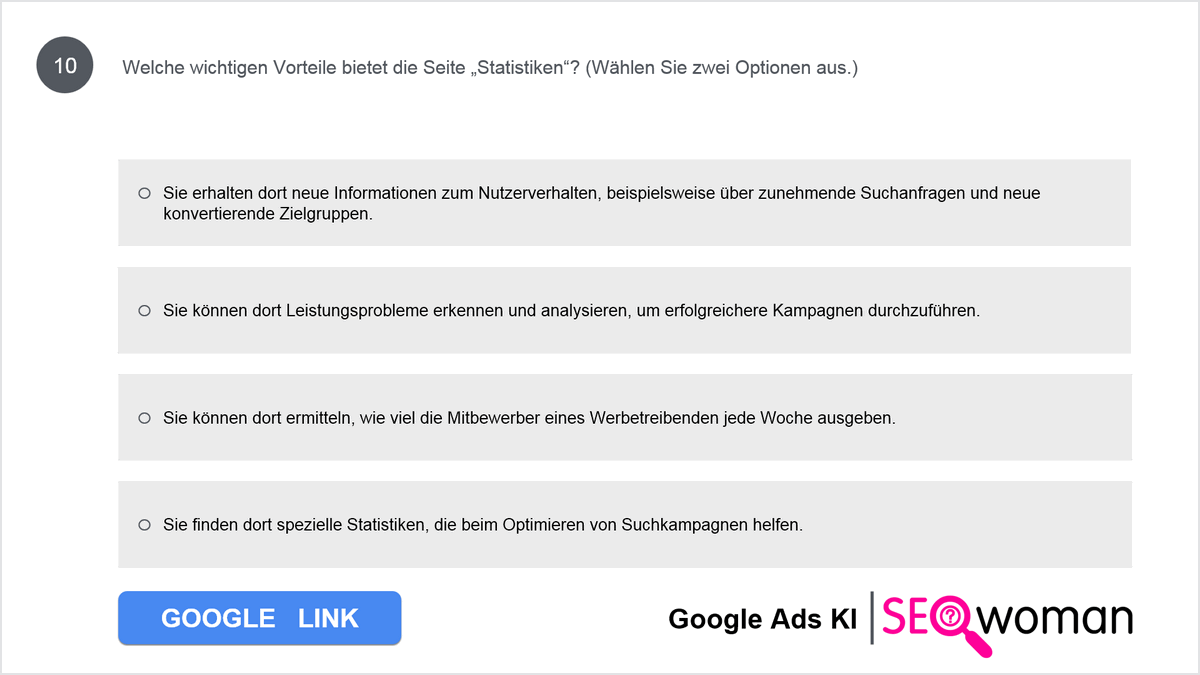Screen dimensions: 1200x675
Task: Click empty gray area of the third answer box
Action: point(1010,417)
